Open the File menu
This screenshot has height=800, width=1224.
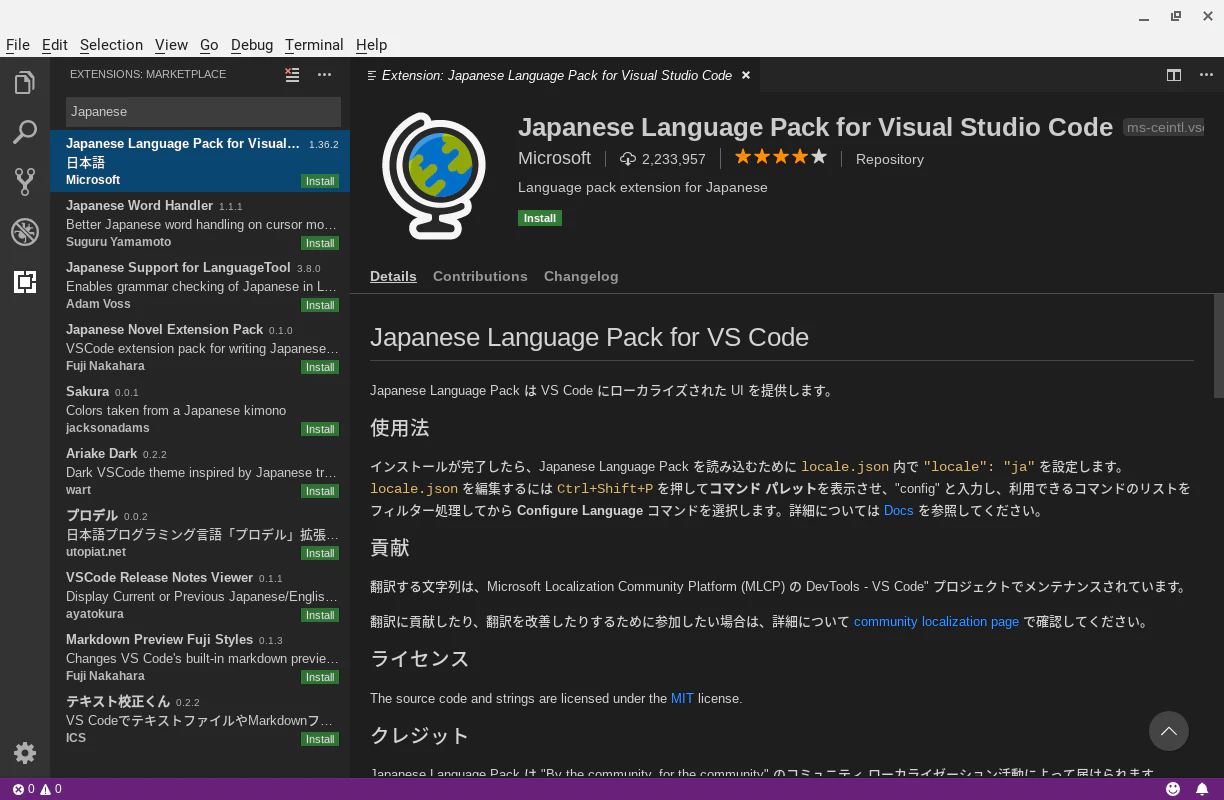pos(18,45)
